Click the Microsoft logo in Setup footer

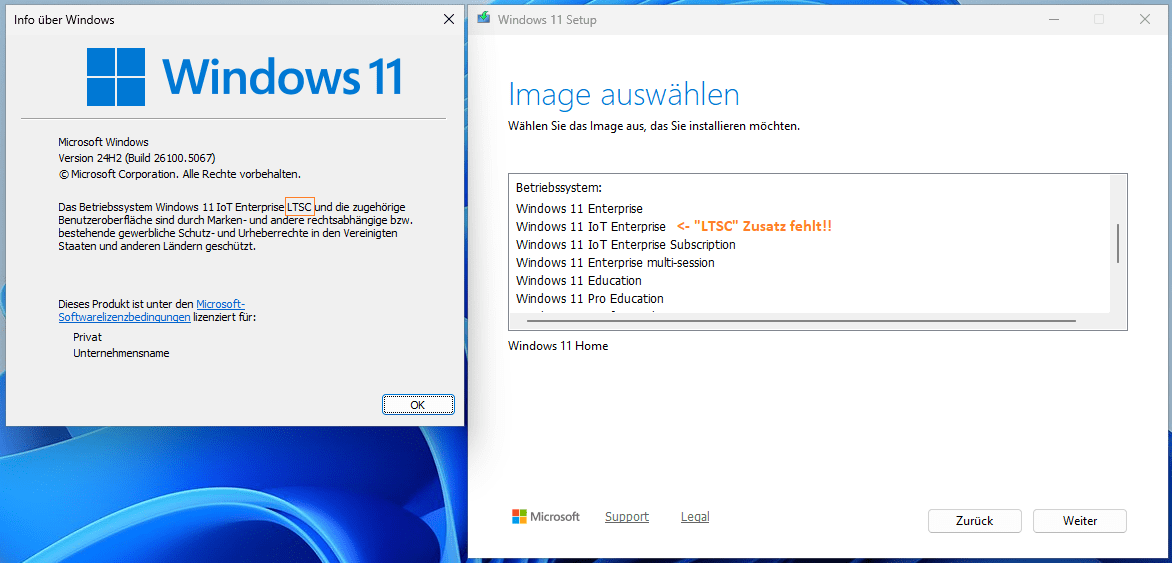(546, 517)
